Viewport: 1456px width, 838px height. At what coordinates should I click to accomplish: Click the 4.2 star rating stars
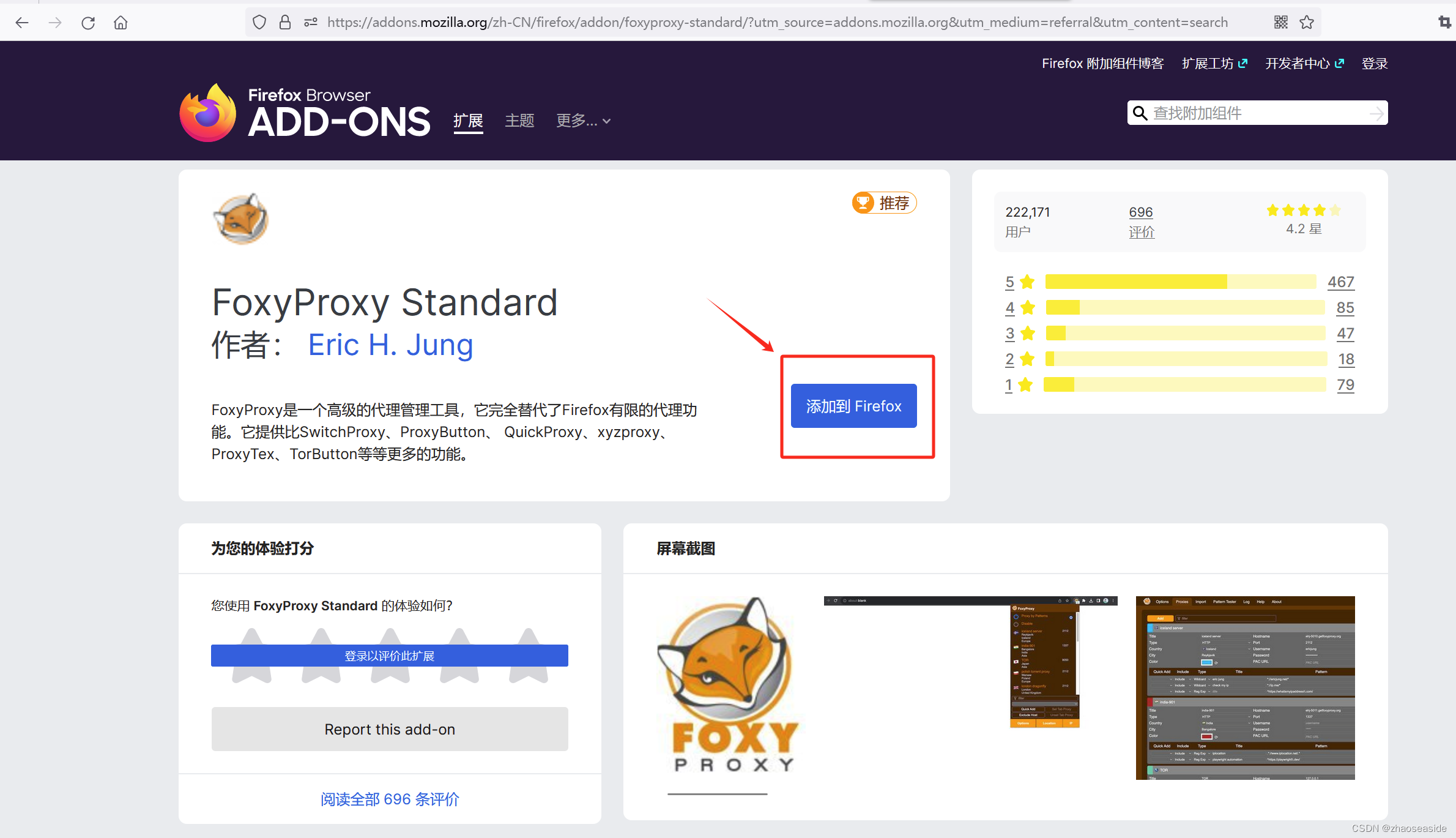1304,211
